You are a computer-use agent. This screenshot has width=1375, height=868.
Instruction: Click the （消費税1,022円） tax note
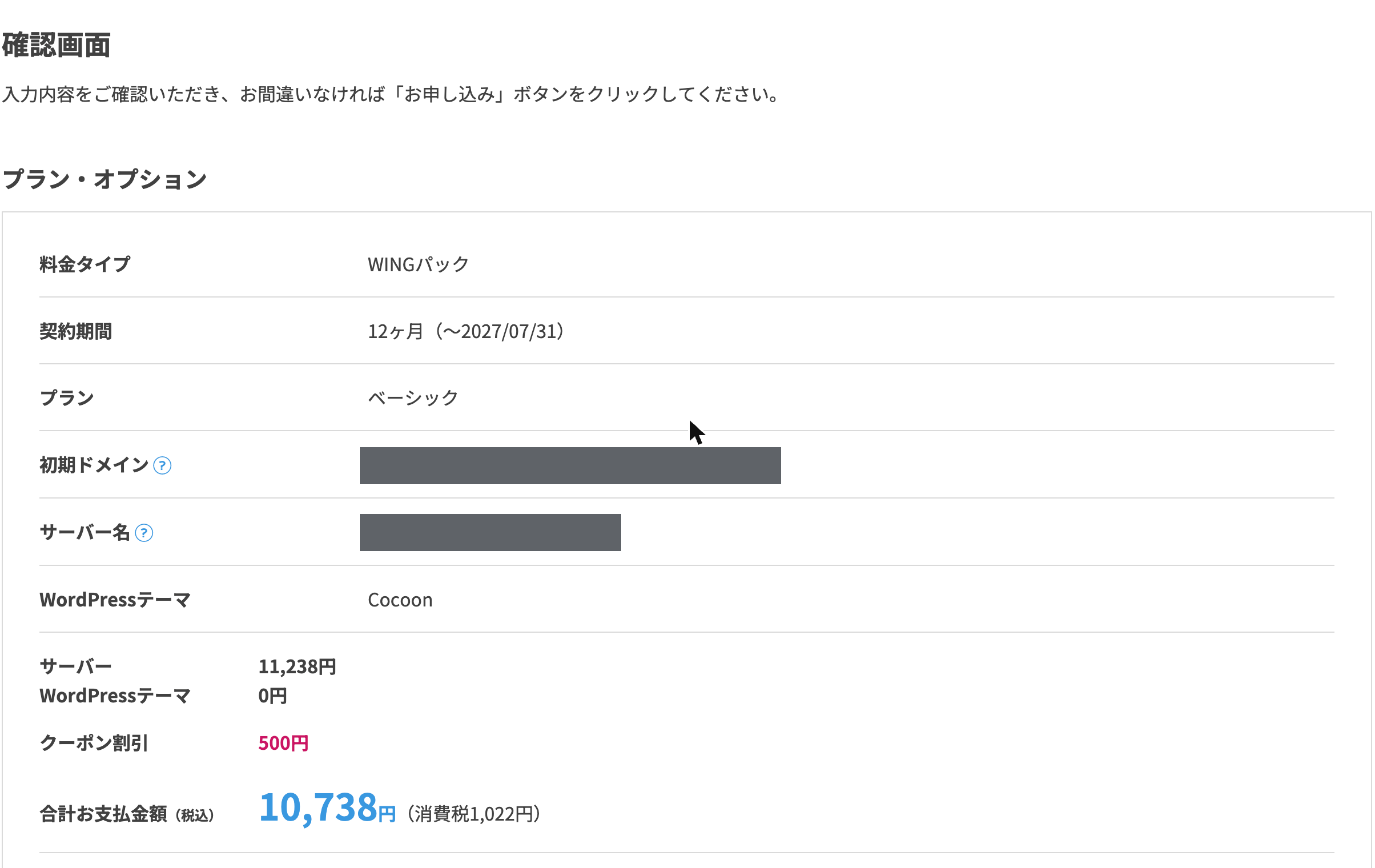click(475, 814)
